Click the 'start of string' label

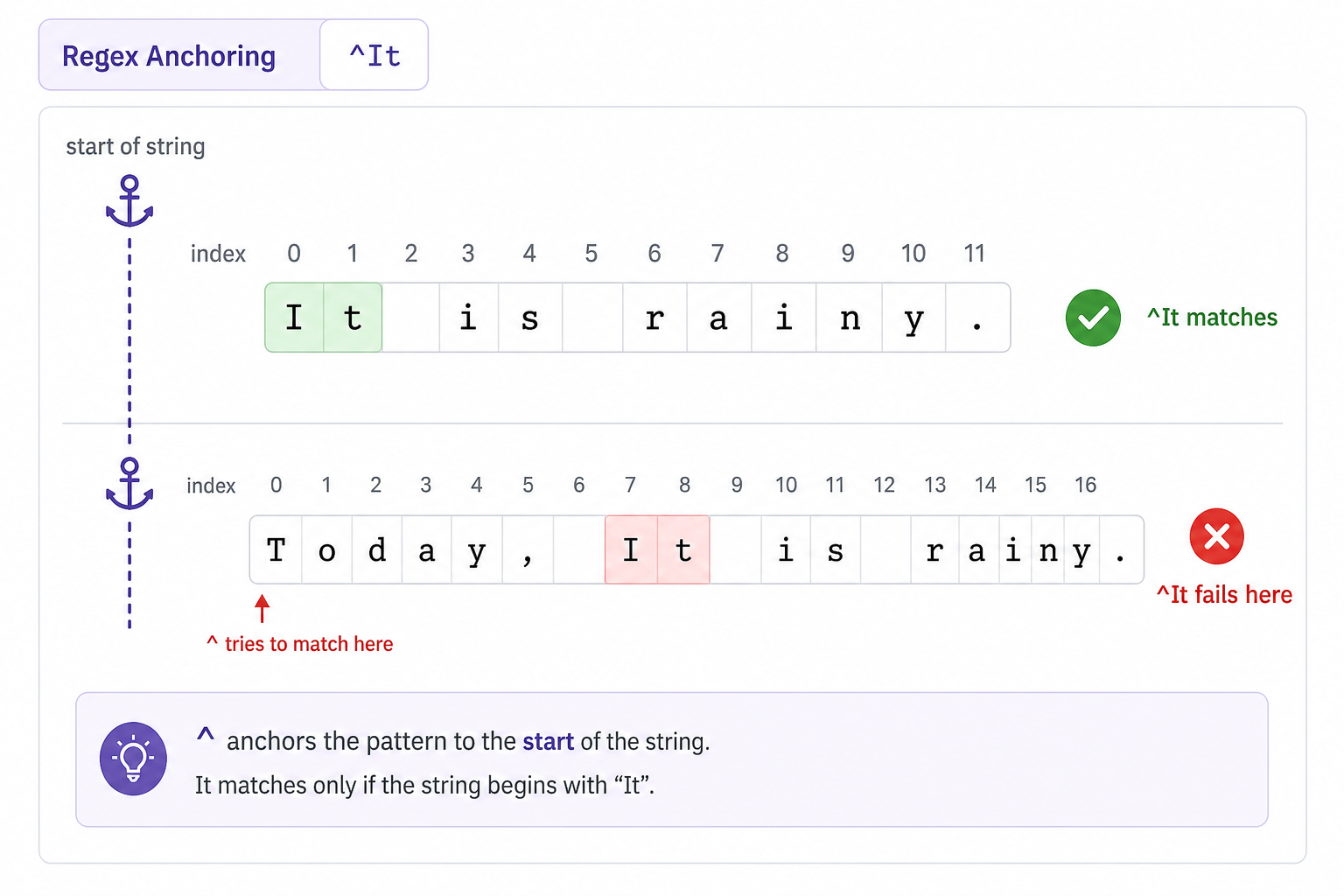[136, 146]
